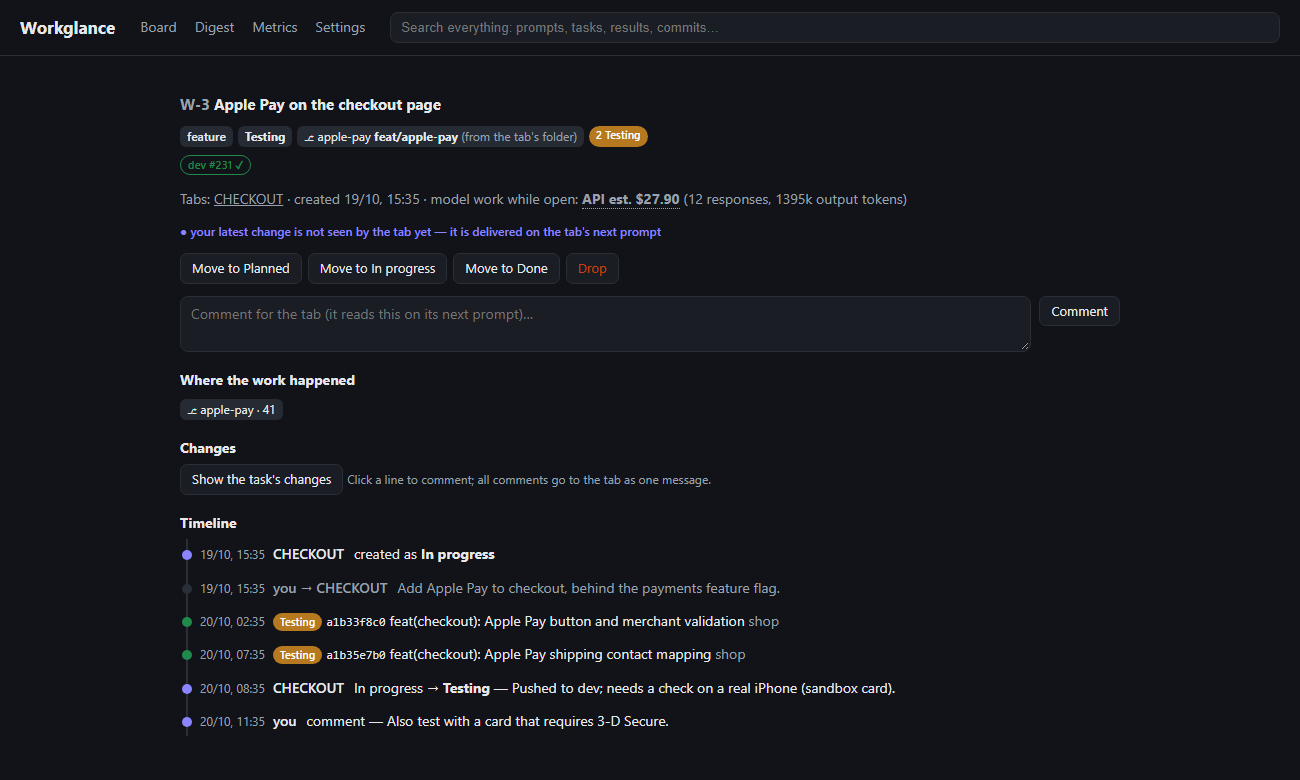Click shop link after merchant validation commit

click(764, 621)
